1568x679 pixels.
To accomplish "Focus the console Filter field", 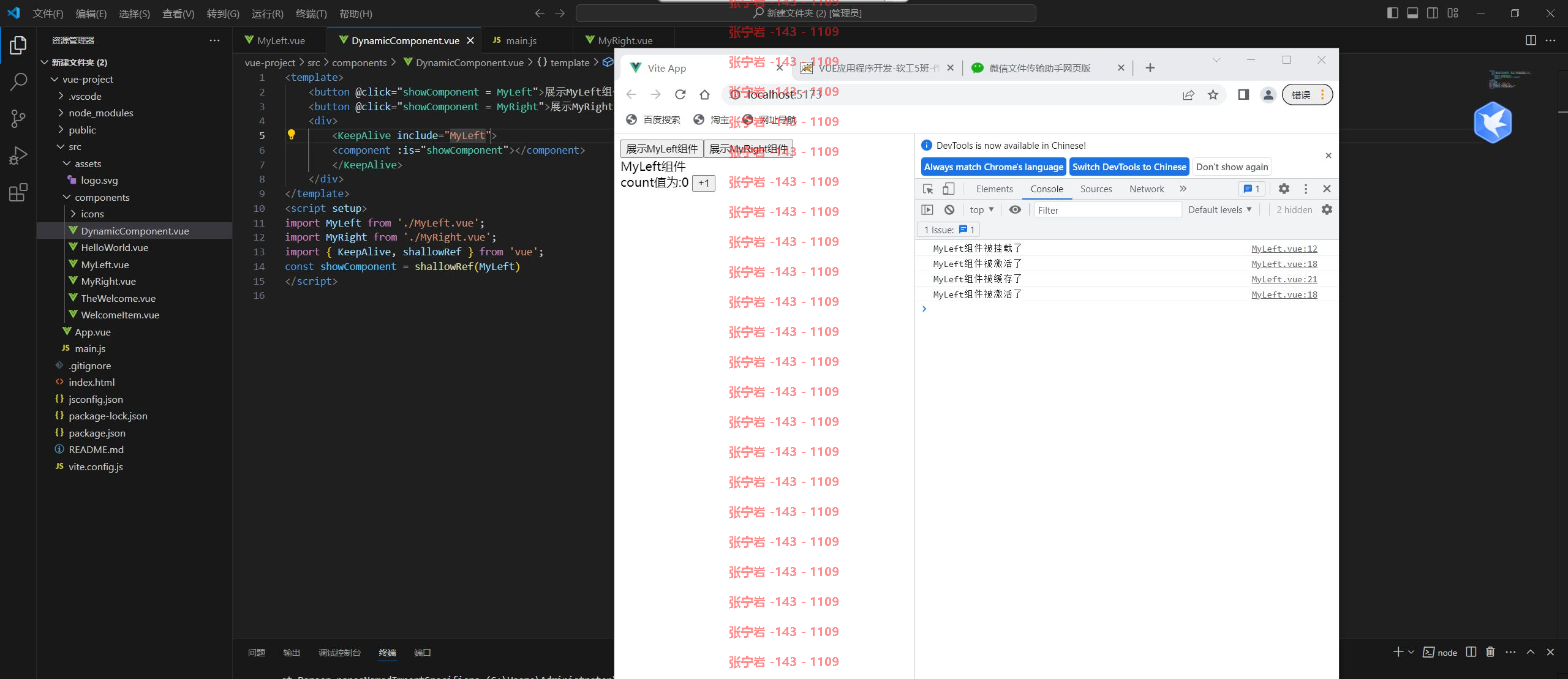I will click(x=1107, y=210).
